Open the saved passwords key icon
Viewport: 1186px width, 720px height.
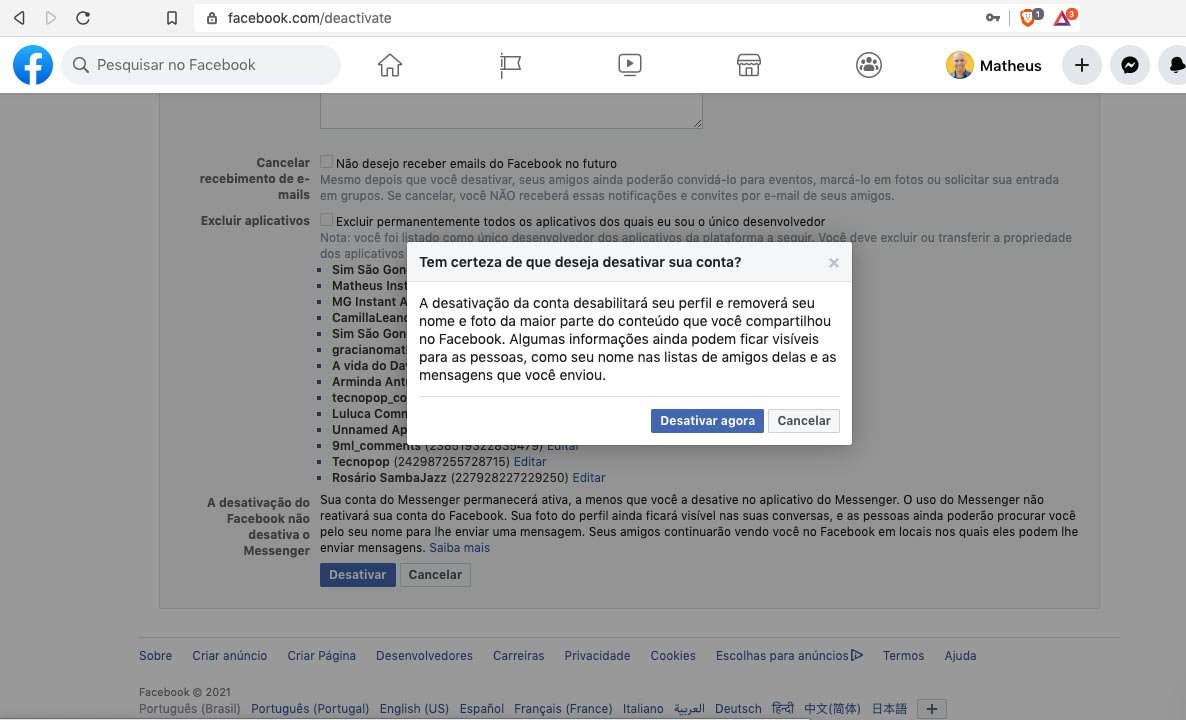coord(992,17)
